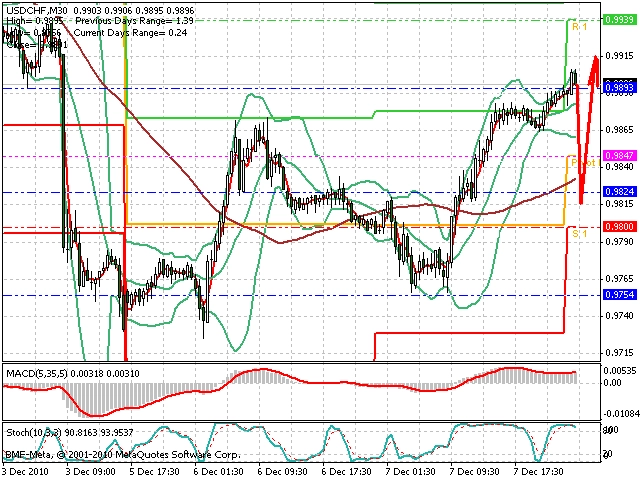Click the 7 Dec 17:30 time label
Screen dimensions: 640x480
pos(538,472)
